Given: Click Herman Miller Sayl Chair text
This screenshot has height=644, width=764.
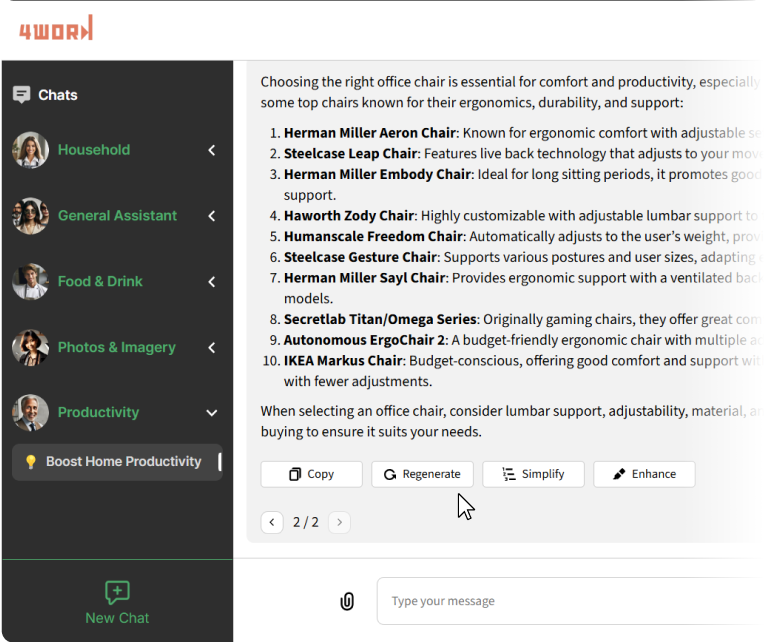Looking at the screenshot, I should 365,278.
